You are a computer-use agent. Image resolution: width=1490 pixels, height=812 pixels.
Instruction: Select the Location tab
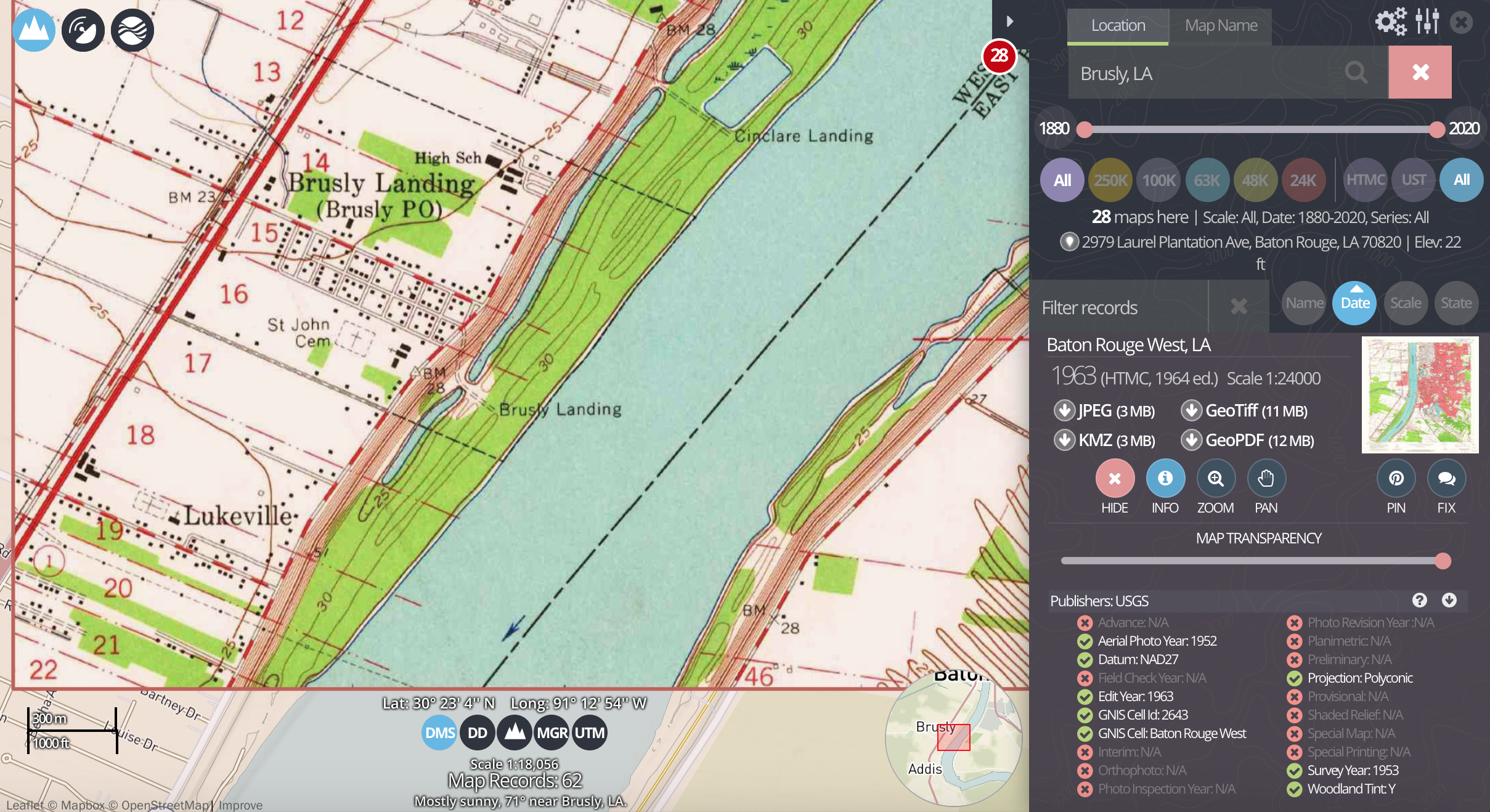pos(1118,26)
